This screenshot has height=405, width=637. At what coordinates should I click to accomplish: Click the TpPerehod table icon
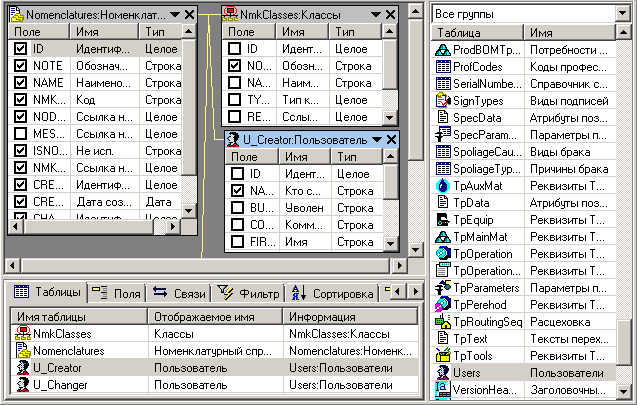[444, 304]
